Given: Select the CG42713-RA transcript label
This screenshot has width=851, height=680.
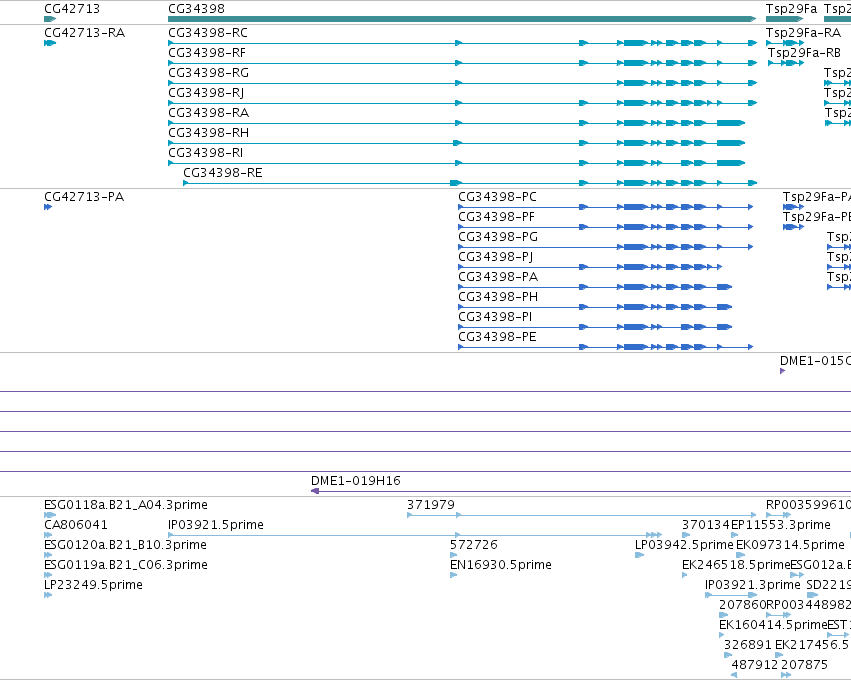Looking at the screenshot, I should (x=84, y=33).
